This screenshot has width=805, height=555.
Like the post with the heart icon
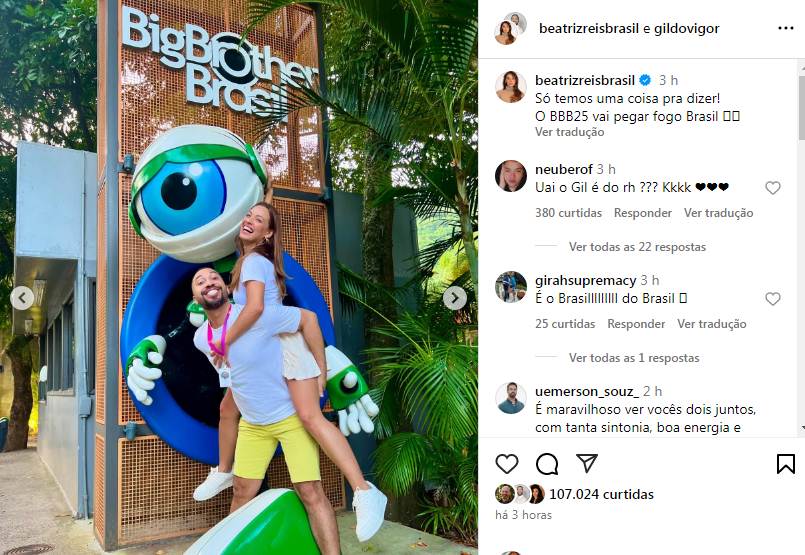pos(507,464)
